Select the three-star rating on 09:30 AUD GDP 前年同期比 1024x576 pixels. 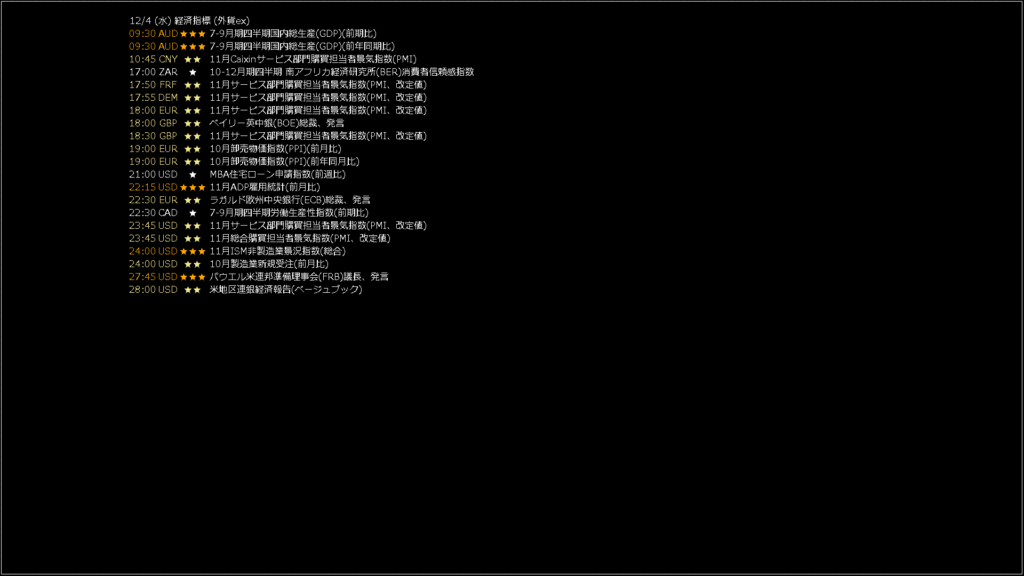(x=193, y=46)
